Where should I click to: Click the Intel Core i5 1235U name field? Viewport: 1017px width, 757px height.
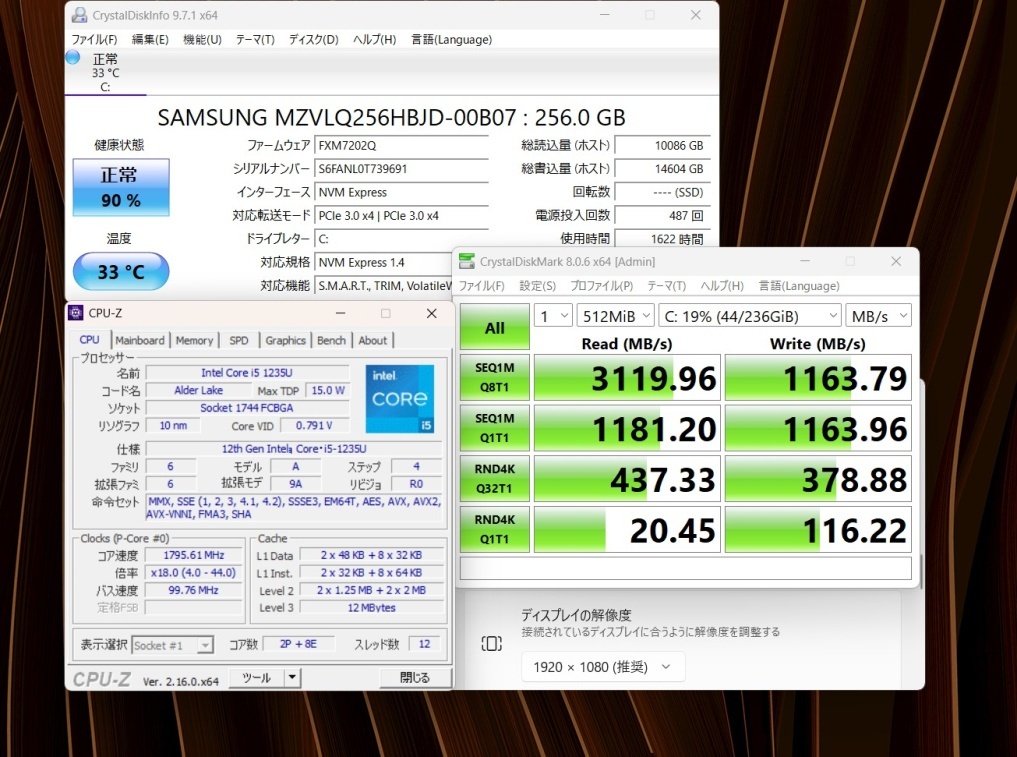[x=247, y=372]
